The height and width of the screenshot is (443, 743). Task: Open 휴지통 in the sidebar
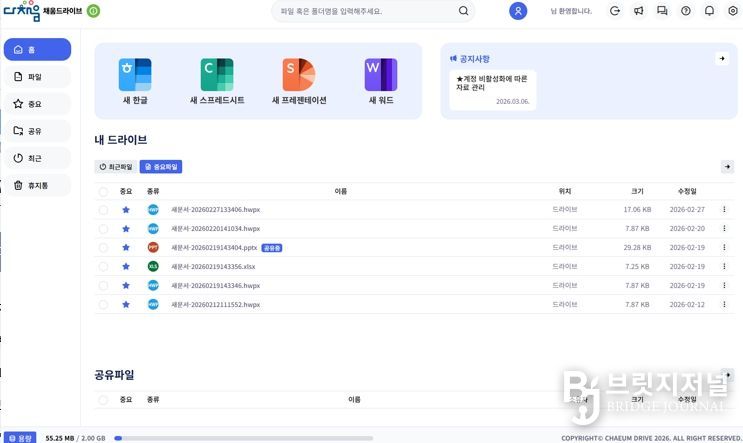pos(37,185)
